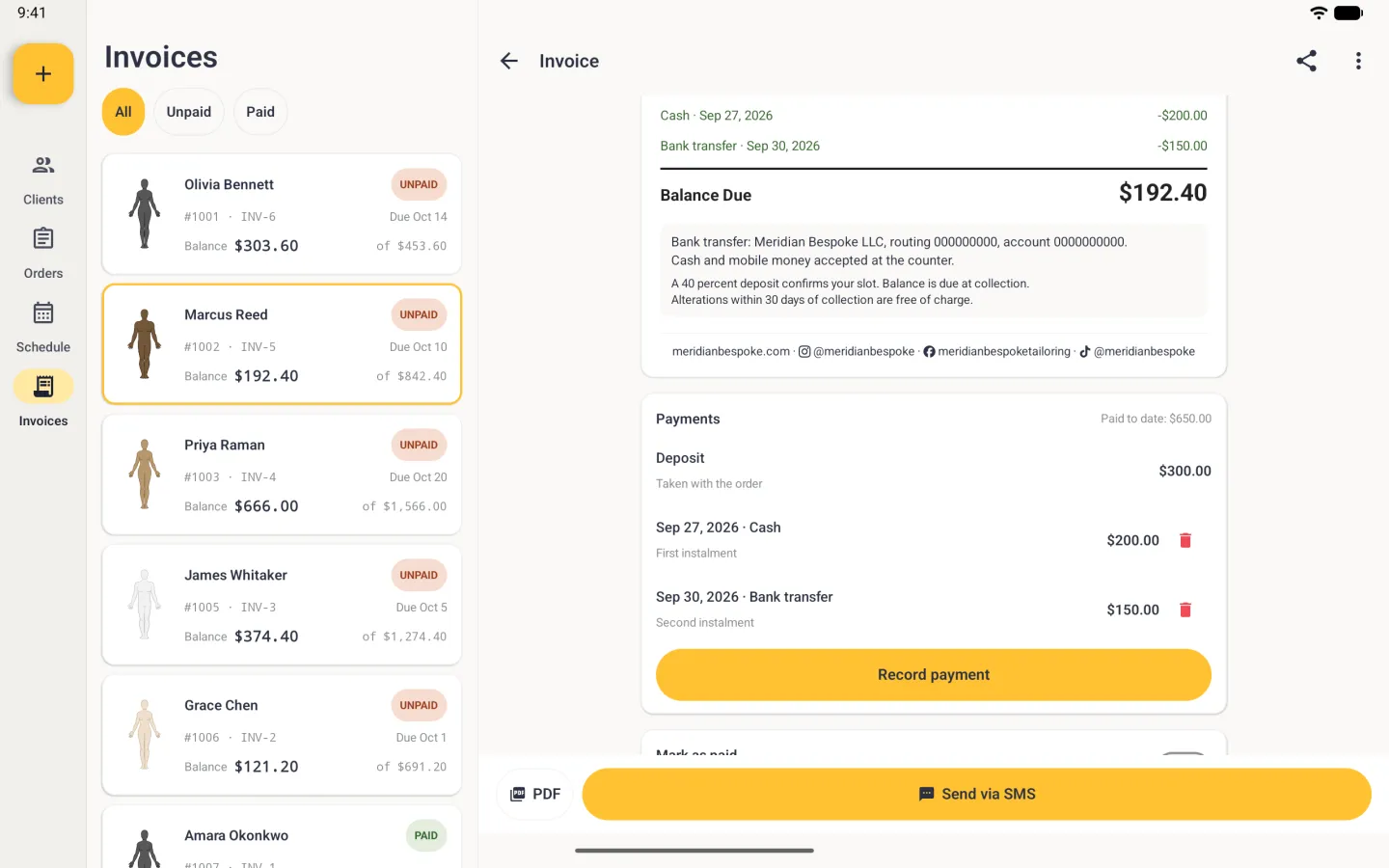This screenshot has width=1389, height=868.
Task: Tap the yellow plus add button
Action: 43,74
